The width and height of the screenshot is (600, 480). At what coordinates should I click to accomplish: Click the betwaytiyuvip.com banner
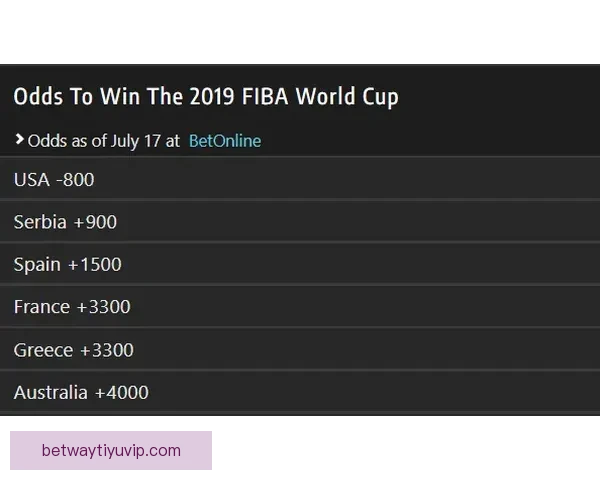pyautogui.click(x=111, y=449)
